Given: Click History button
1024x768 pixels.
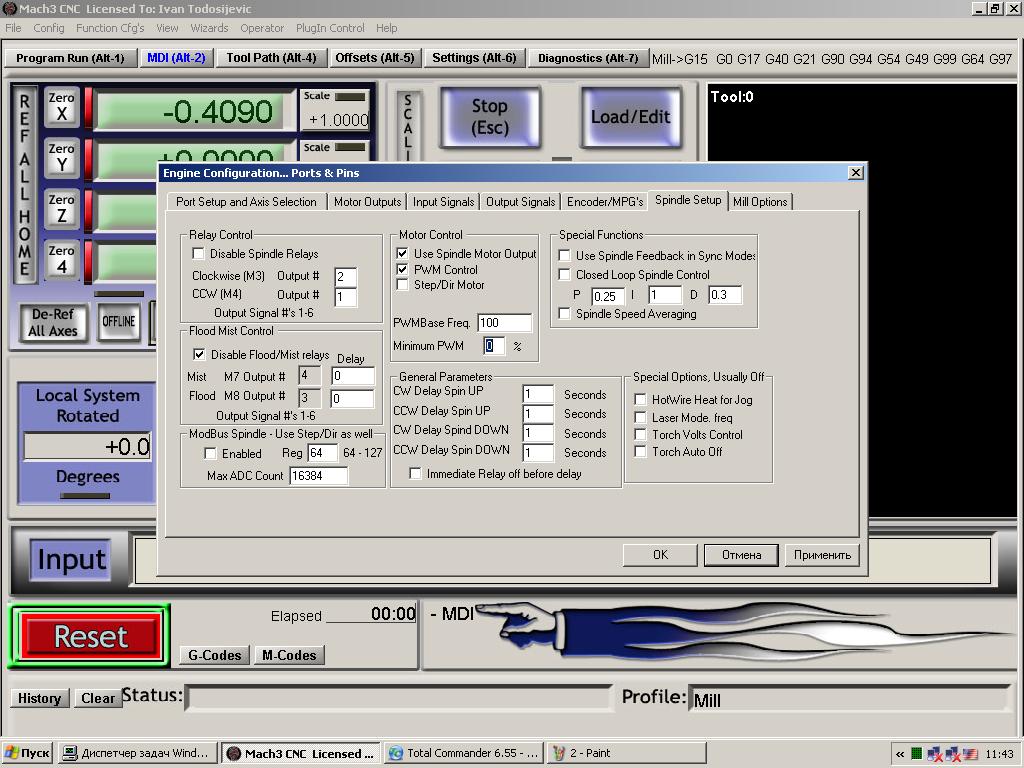Looking at the screenshot, I should coord(39,698).
